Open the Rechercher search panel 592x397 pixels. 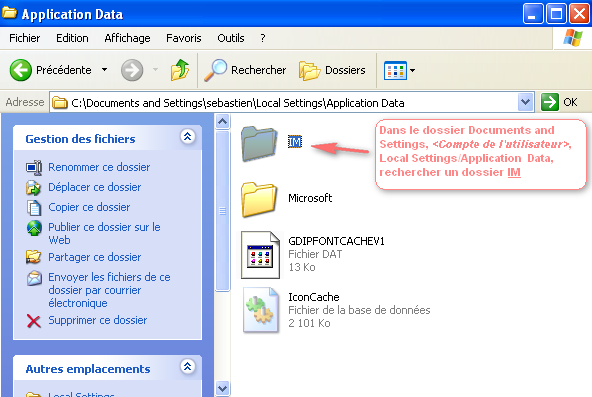point(245,70)
